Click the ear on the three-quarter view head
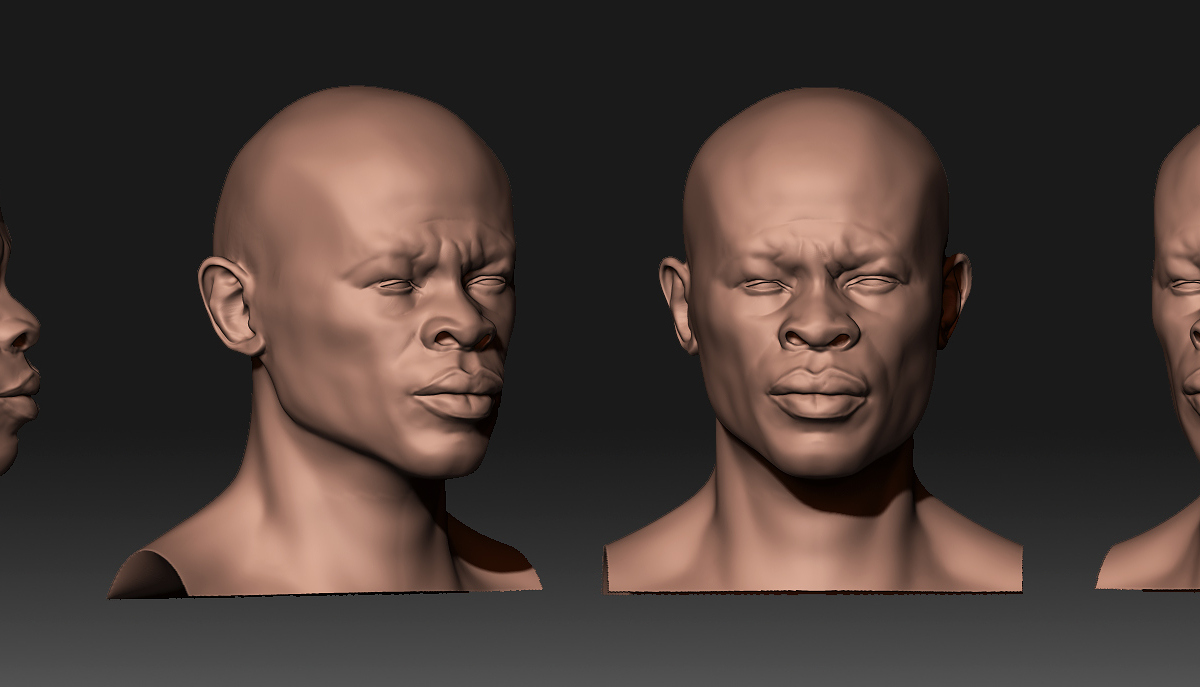Viewport: 1200px width, 687px height. click(x=230, y=305)
